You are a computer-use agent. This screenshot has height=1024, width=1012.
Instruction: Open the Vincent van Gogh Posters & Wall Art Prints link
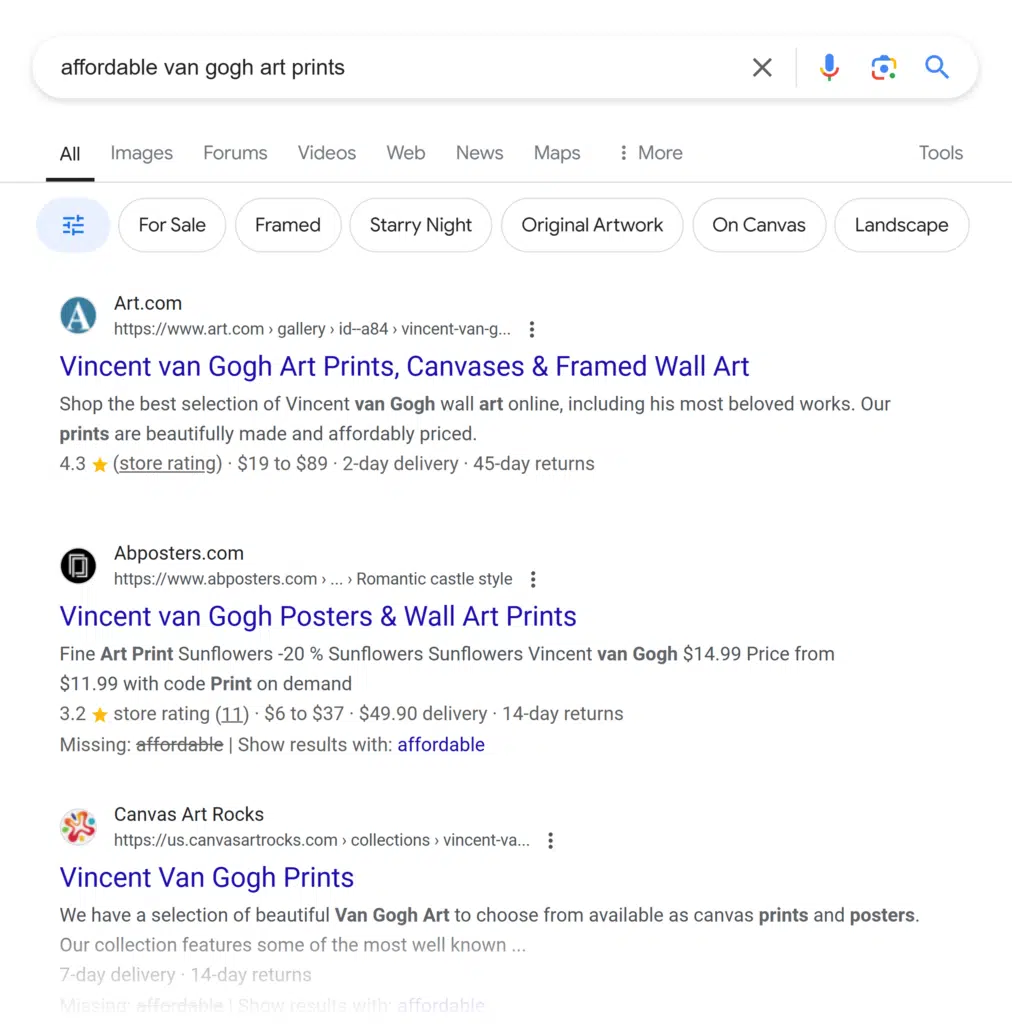coord(318,616)
